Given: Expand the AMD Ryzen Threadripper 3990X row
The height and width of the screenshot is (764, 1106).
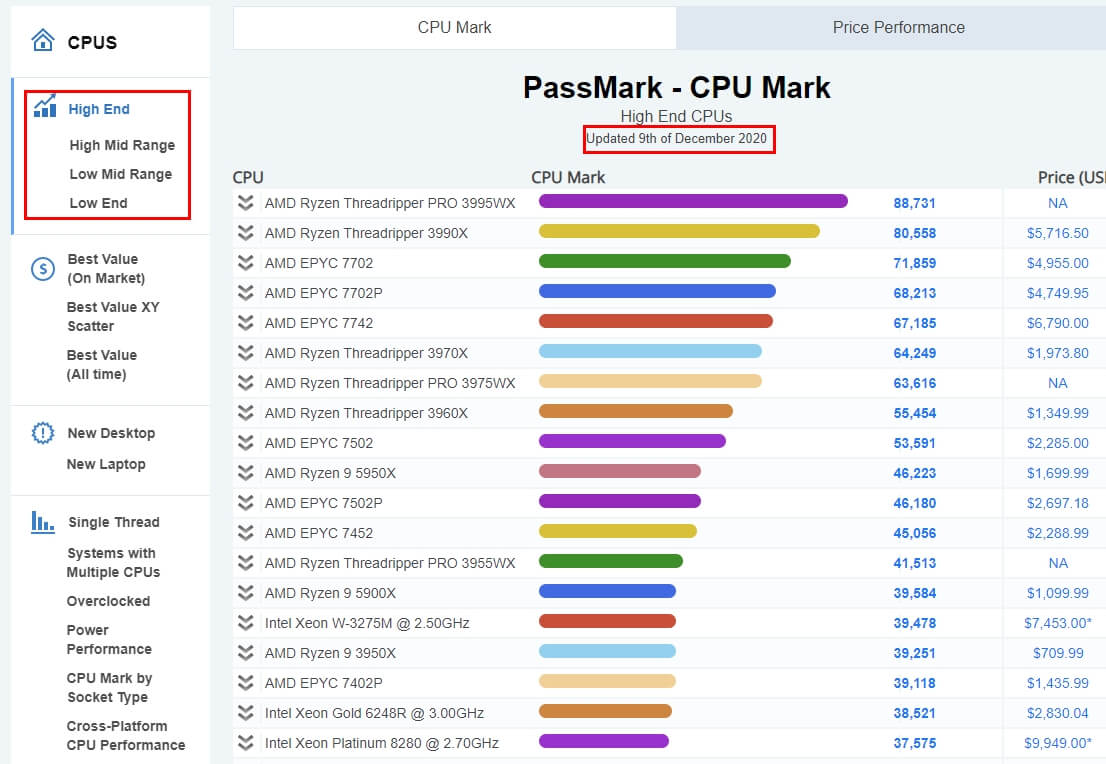Looking at the screenshot, I should 245,233.
